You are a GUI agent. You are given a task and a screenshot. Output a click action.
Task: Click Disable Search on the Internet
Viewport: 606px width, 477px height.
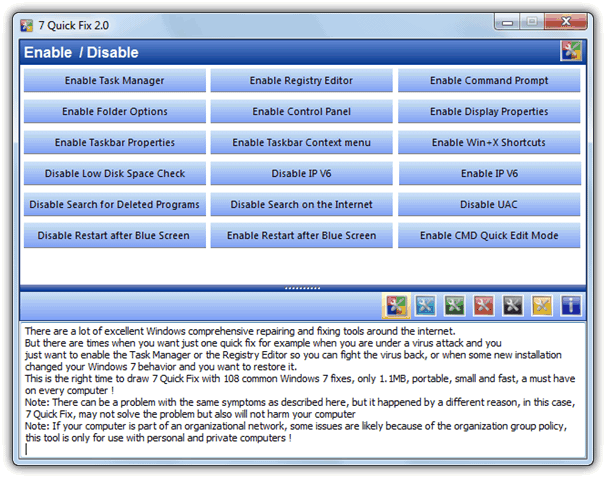(x=301, y=204)
